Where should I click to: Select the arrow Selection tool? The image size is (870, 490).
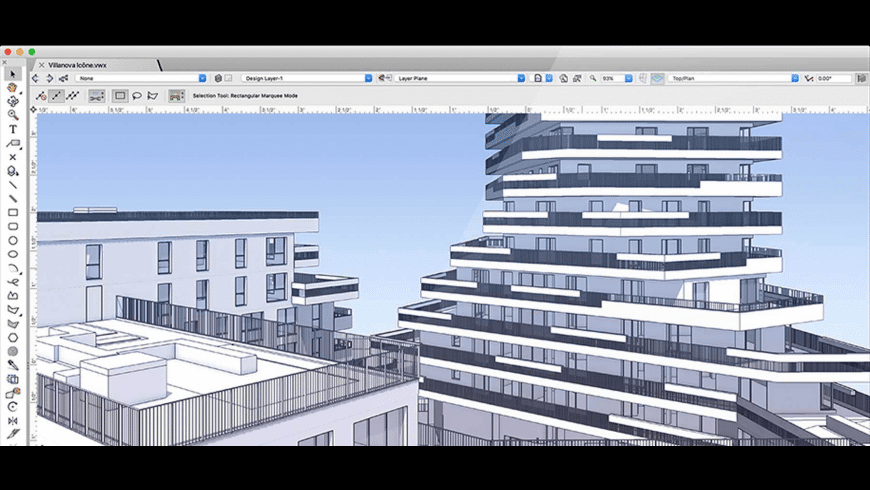point(13,74)
